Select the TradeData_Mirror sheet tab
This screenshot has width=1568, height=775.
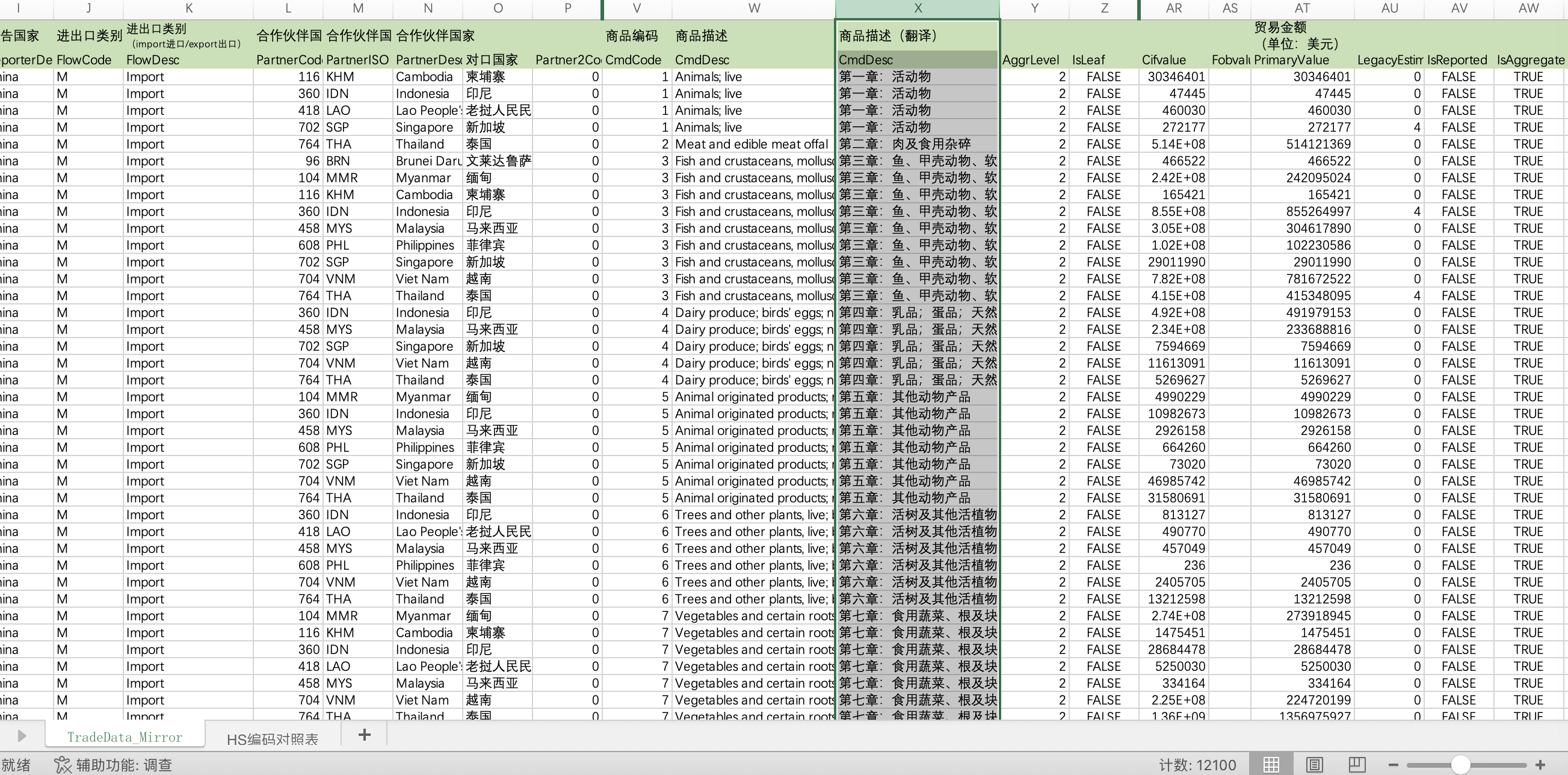pyautogui.click(x=125, y=737)
